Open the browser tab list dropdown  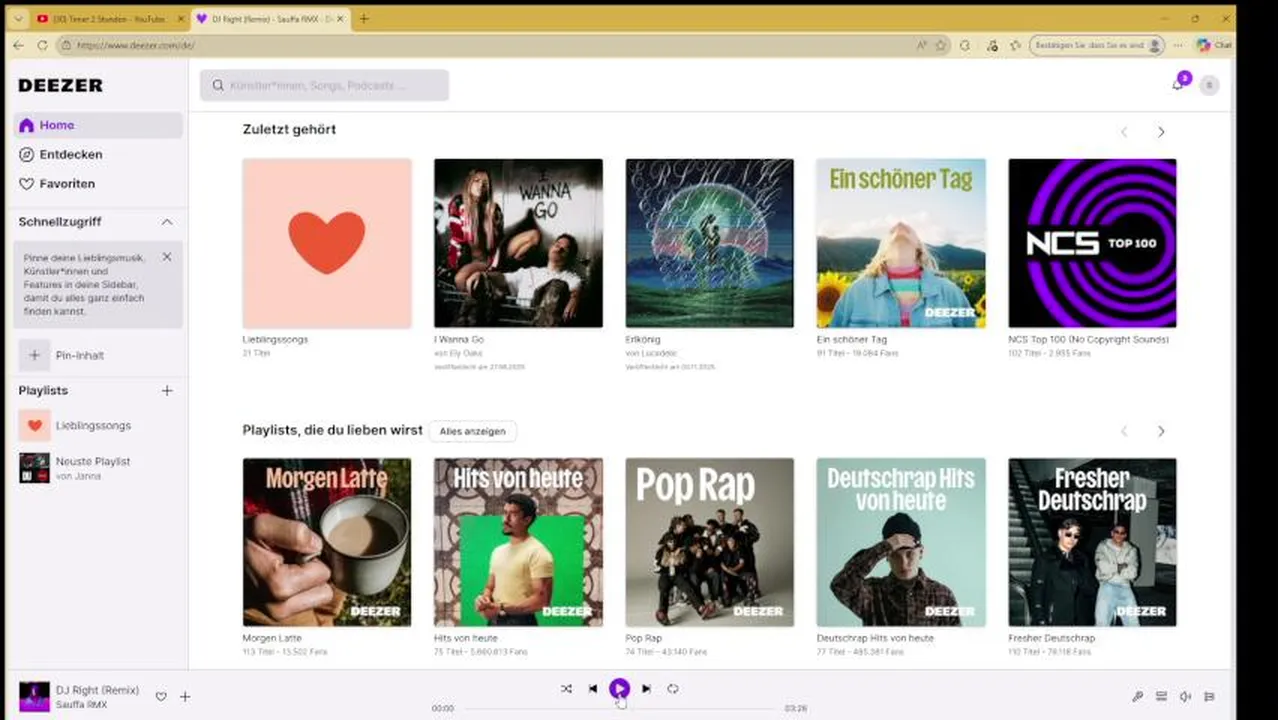(x=18, y=19)
